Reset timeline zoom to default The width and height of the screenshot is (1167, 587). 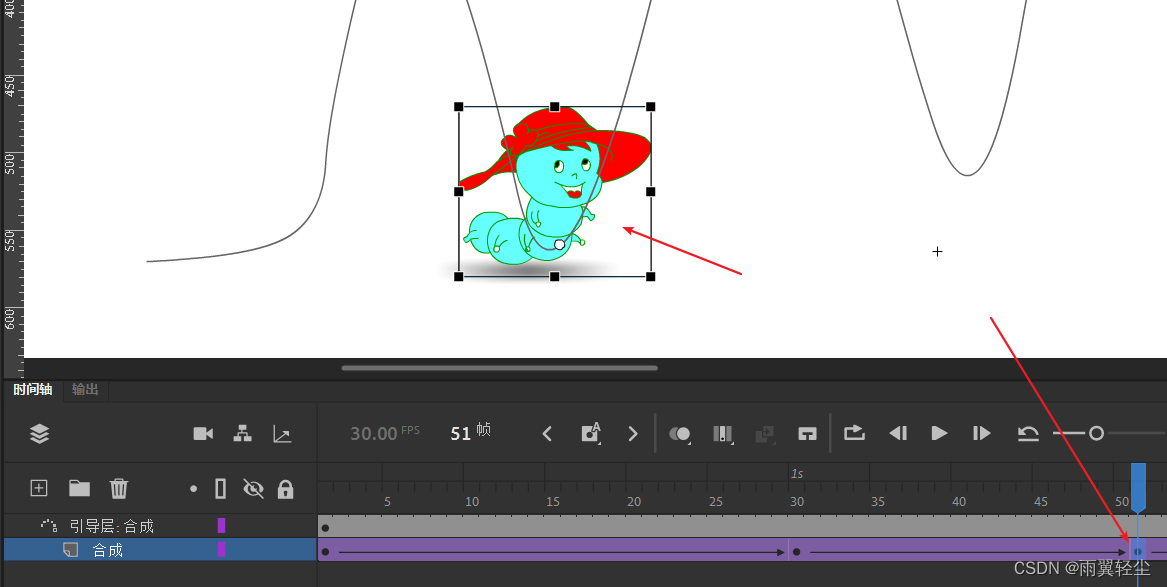click(1029, 433)
